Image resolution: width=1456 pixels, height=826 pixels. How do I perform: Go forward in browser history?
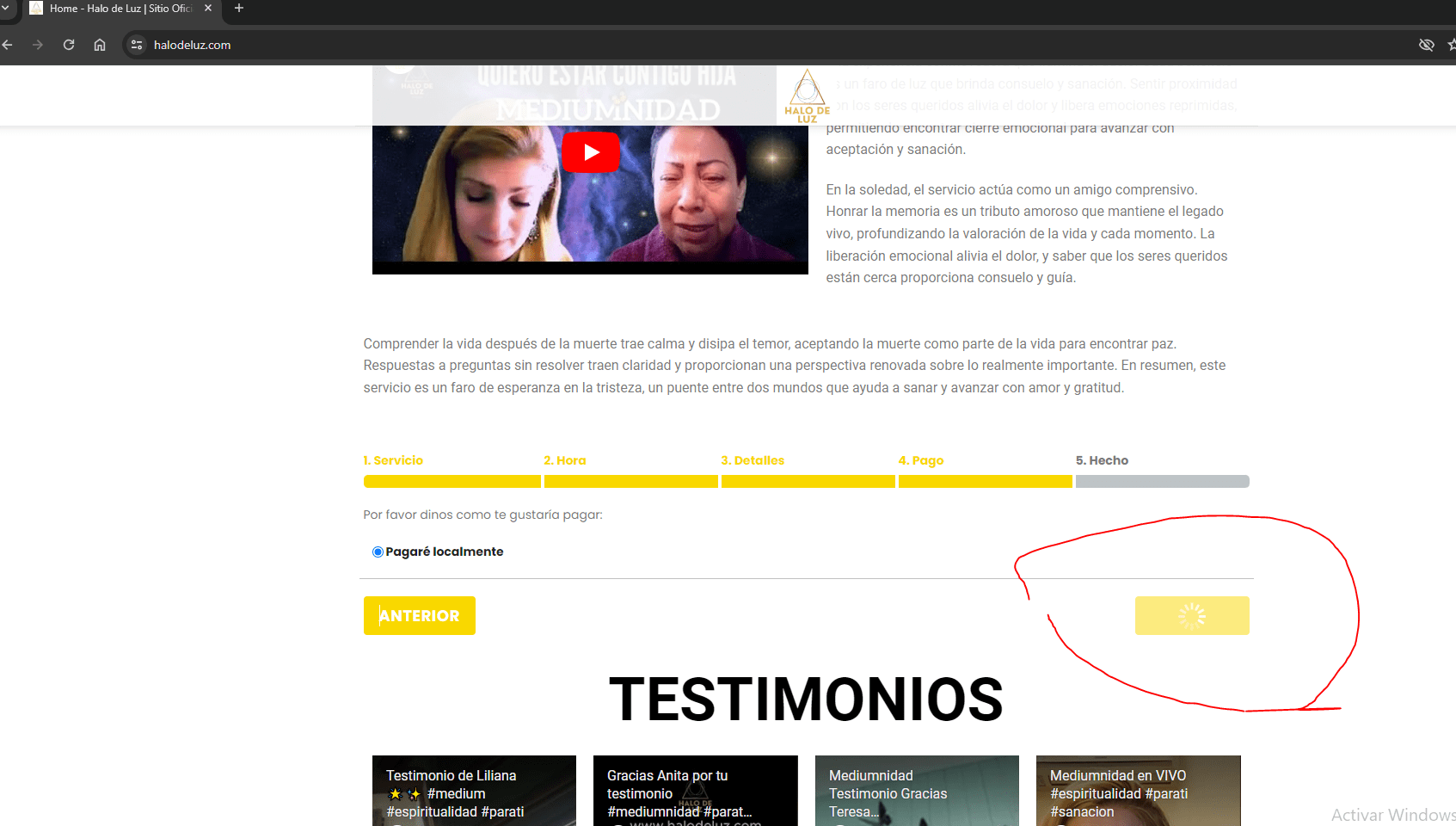(38, 45)
